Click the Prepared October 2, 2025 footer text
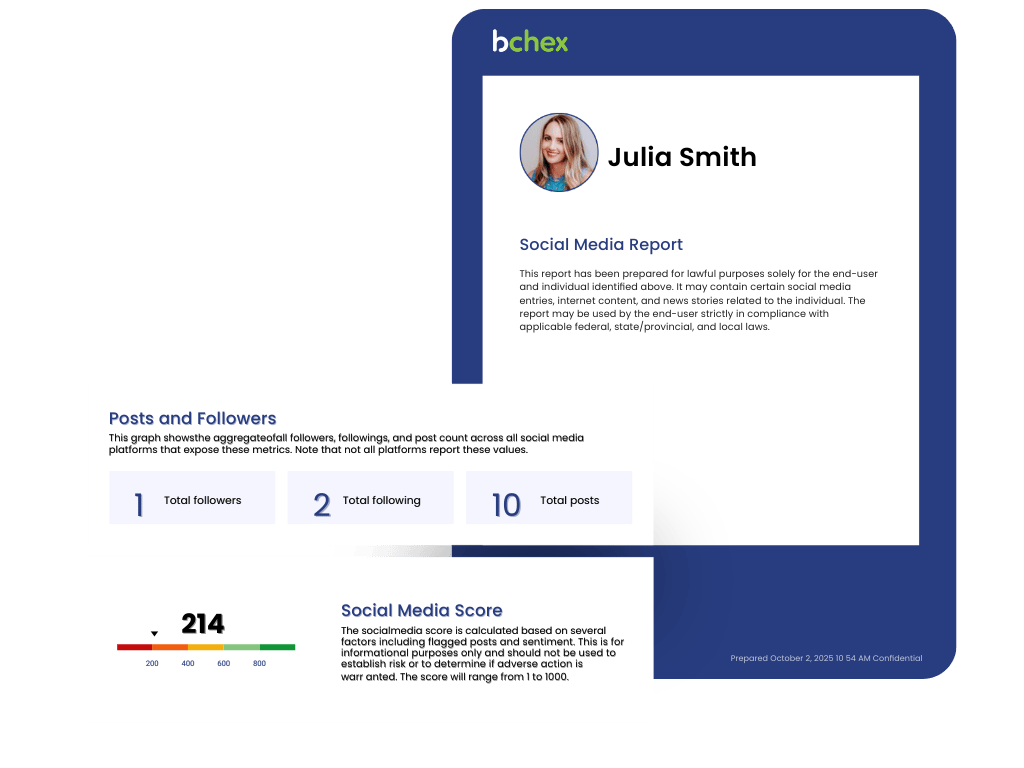This screenshot has width=1024, height=768. [x=826, y=658]
